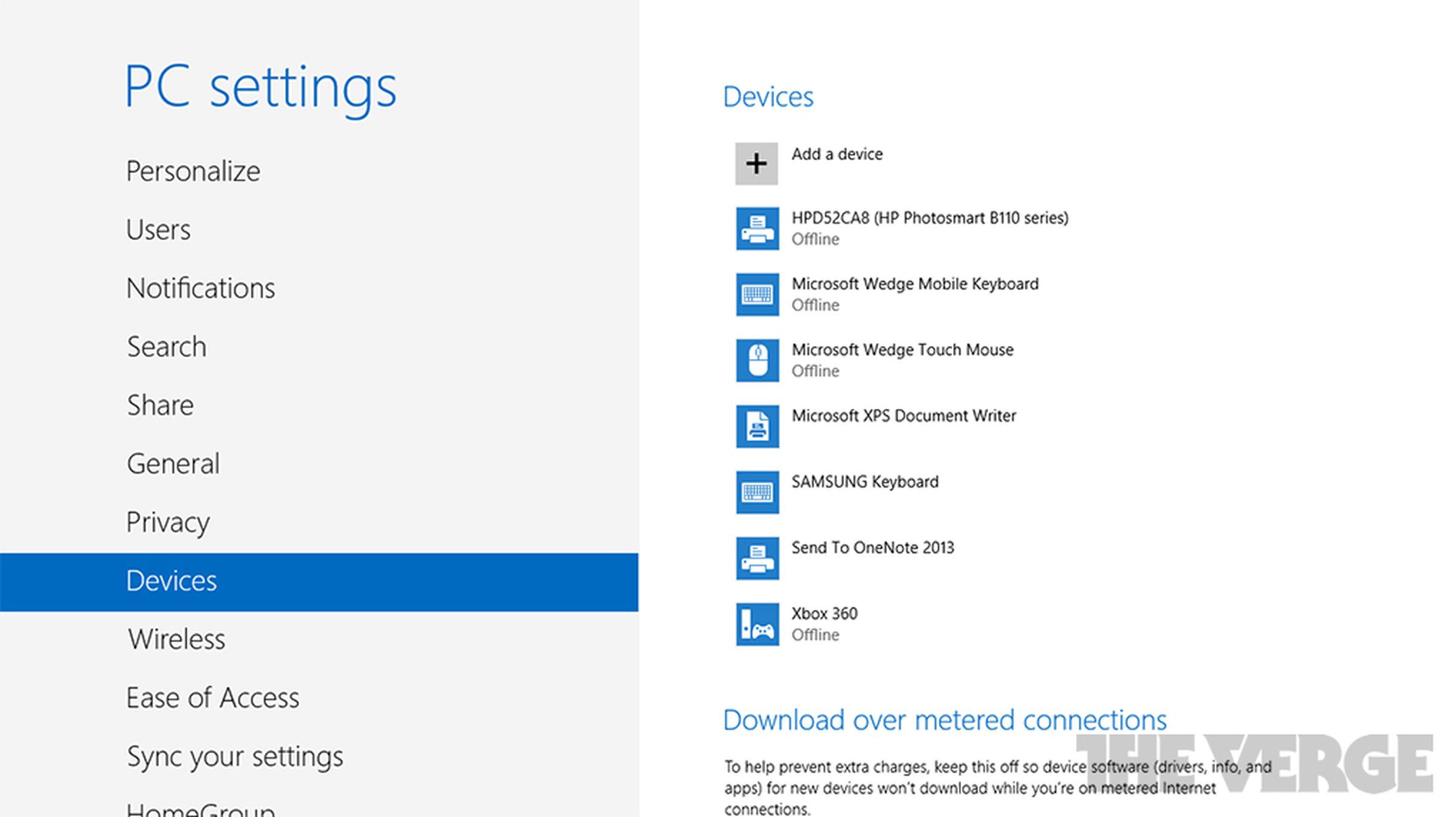
Task: Click Offline status under Xbox 360
Action: pos(815,635)
